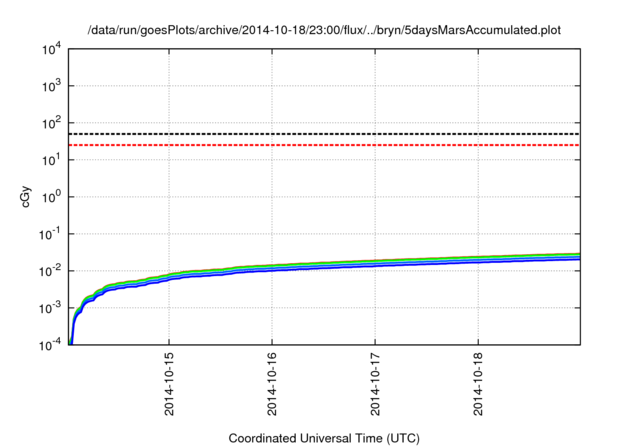640x448 pixels.
Task: Click the 10^-2 y-axis tick label
Action: [x=50, y=271]
